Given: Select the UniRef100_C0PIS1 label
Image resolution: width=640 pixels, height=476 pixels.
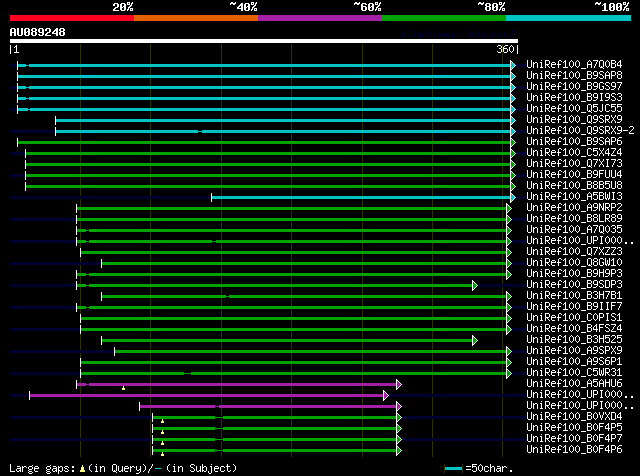Looking at the screenshot, I should click(x=574, y=318).
